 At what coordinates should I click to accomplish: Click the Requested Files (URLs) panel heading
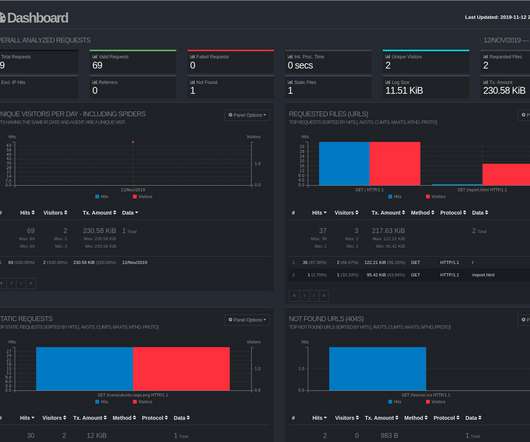[328, 114]
